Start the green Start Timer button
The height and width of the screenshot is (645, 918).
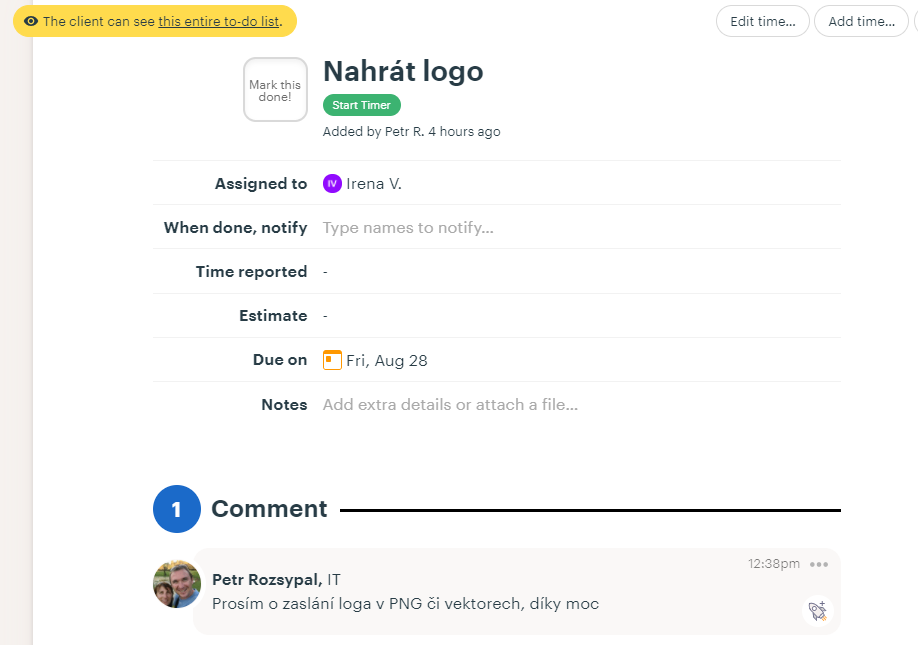(361, 105)
